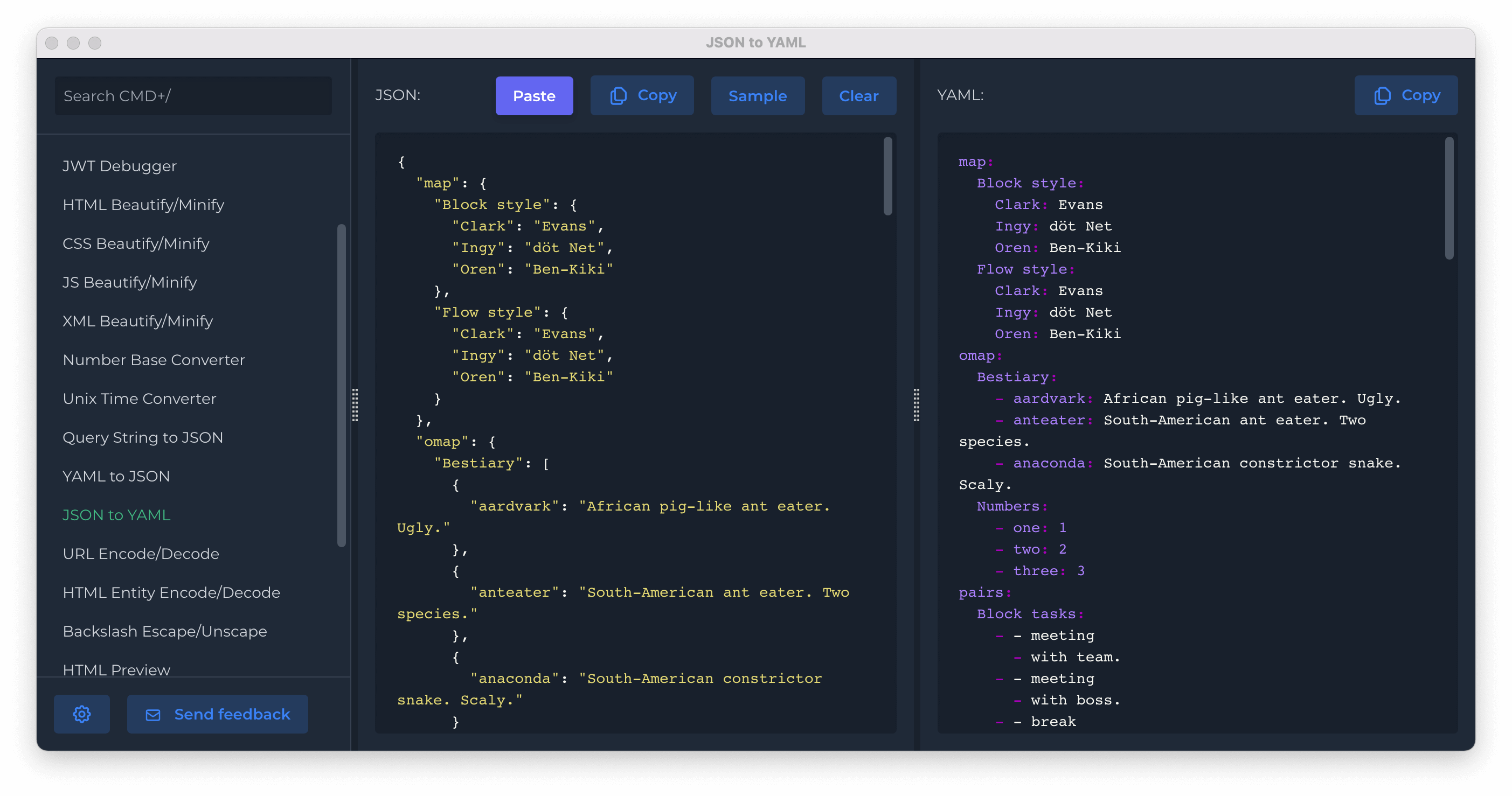The width and height of the screenshot is (1512, 796).
Task: Open XML Beautify/Minify
Action: (137, 321)
